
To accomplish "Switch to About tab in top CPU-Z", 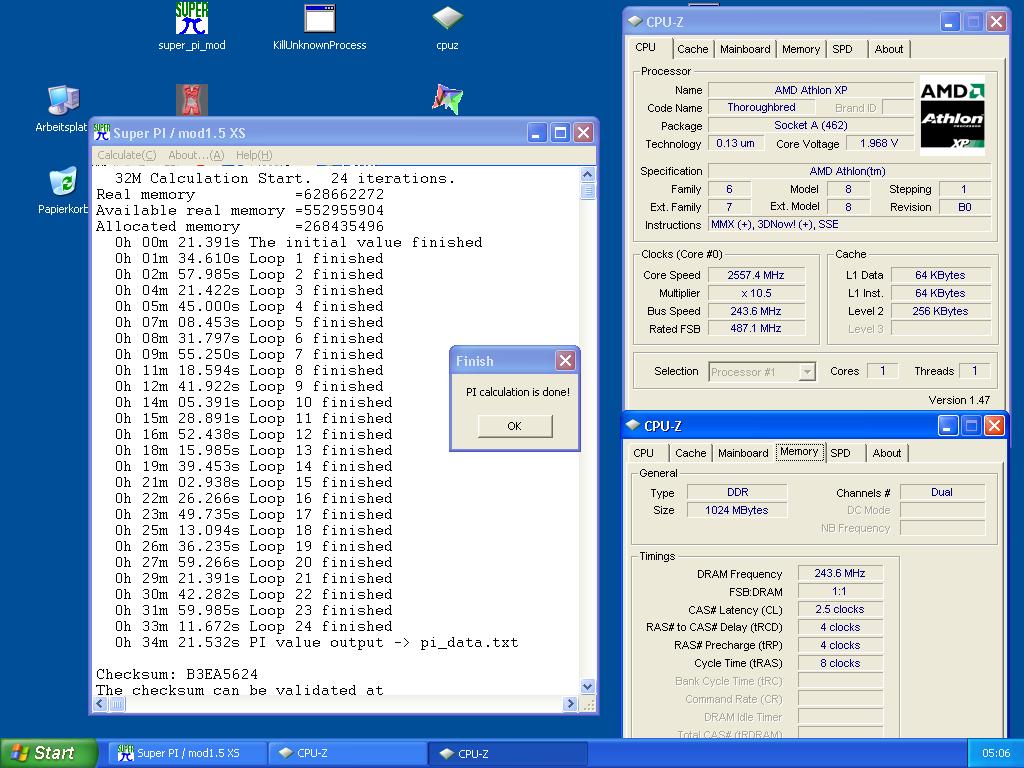I will tap(889, 49).
